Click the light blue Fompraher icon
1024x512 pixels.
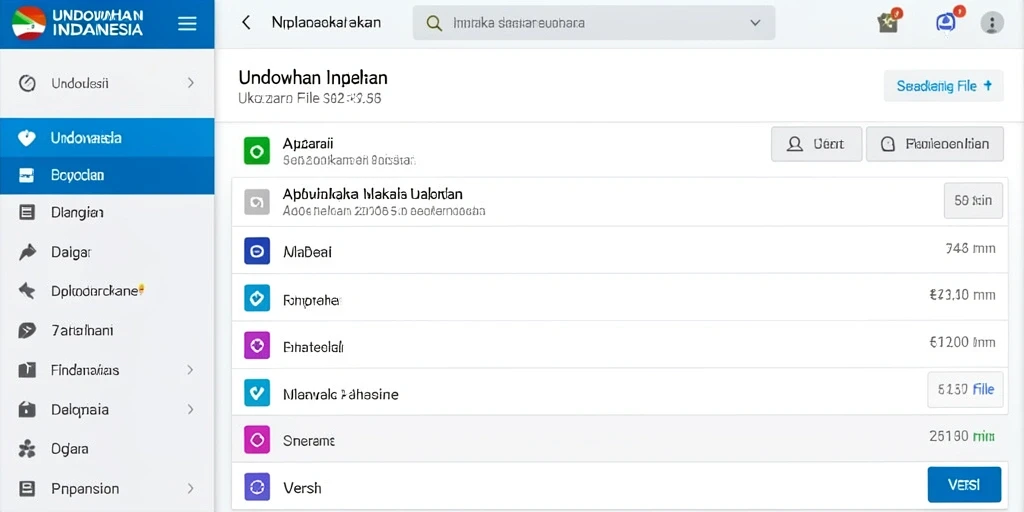point(257,298)
